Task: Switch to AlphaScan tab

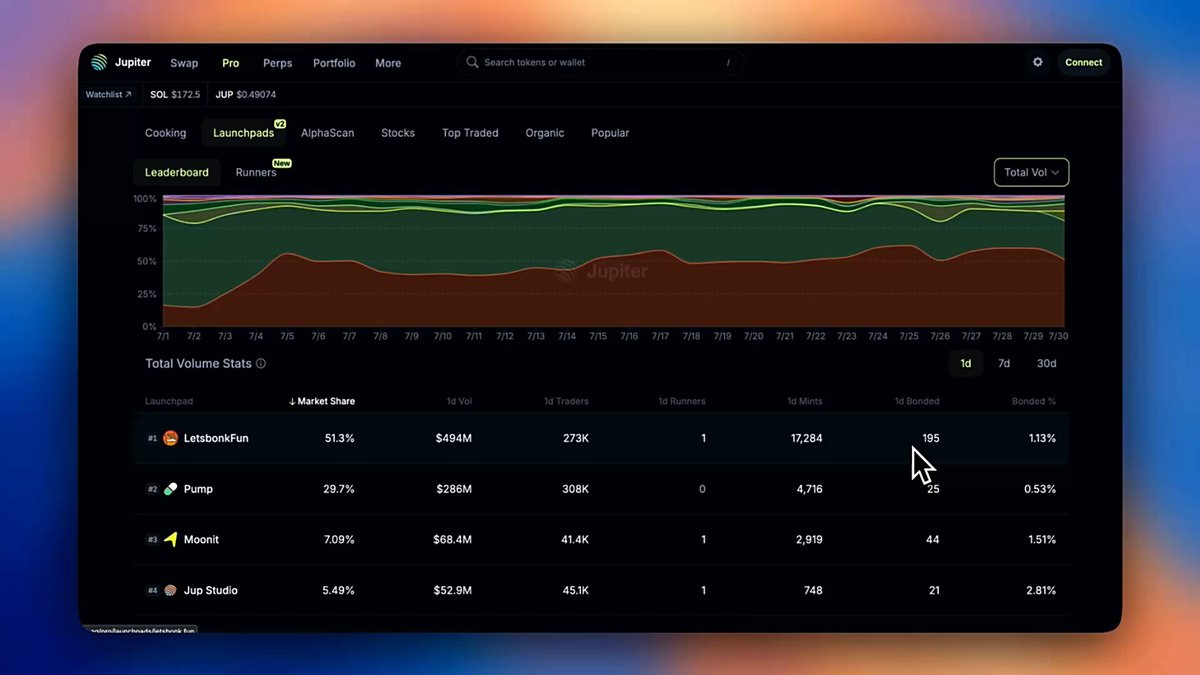Action: click(328, 133)
